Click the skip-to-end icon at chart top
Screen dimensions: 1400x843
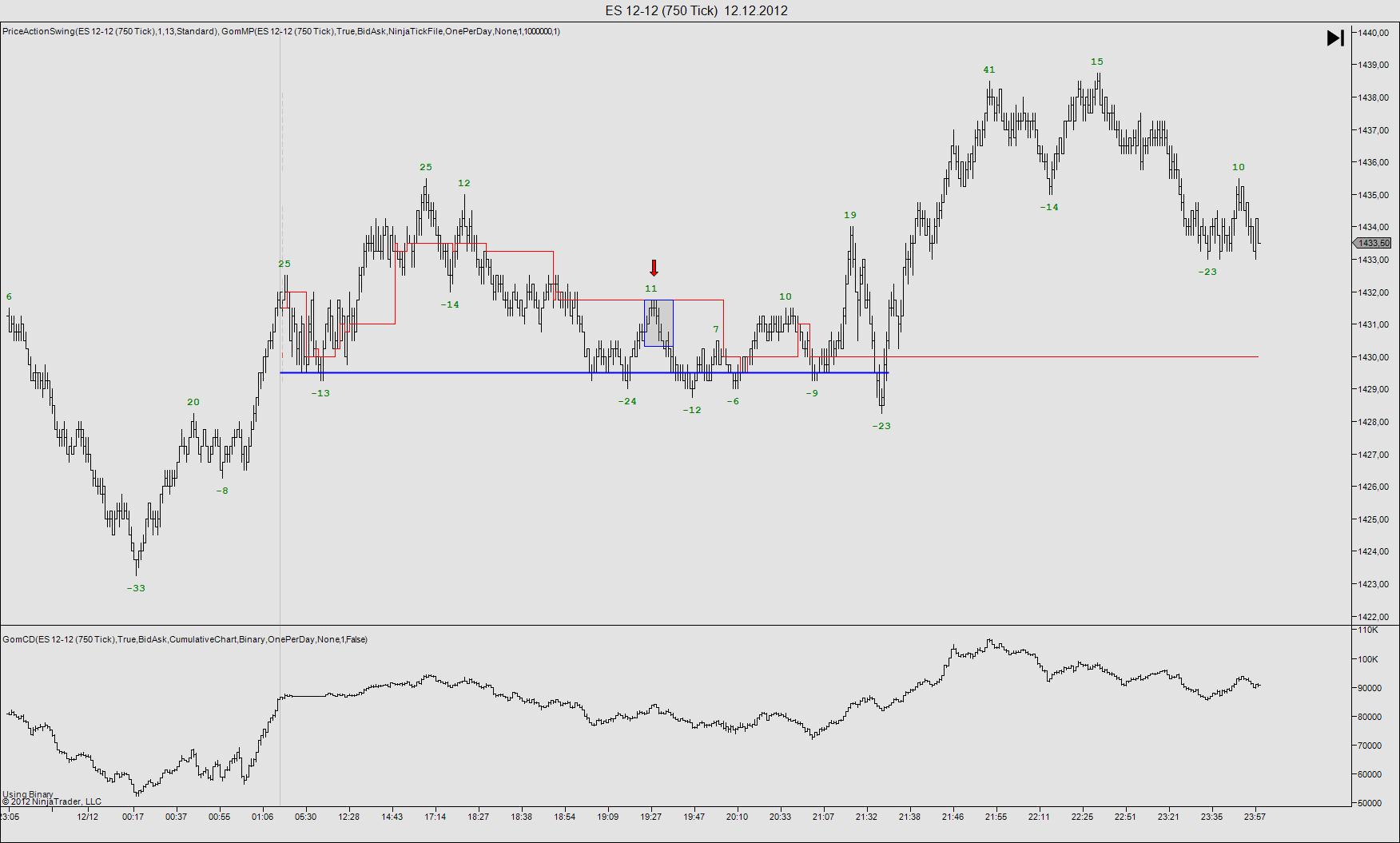1335,38
